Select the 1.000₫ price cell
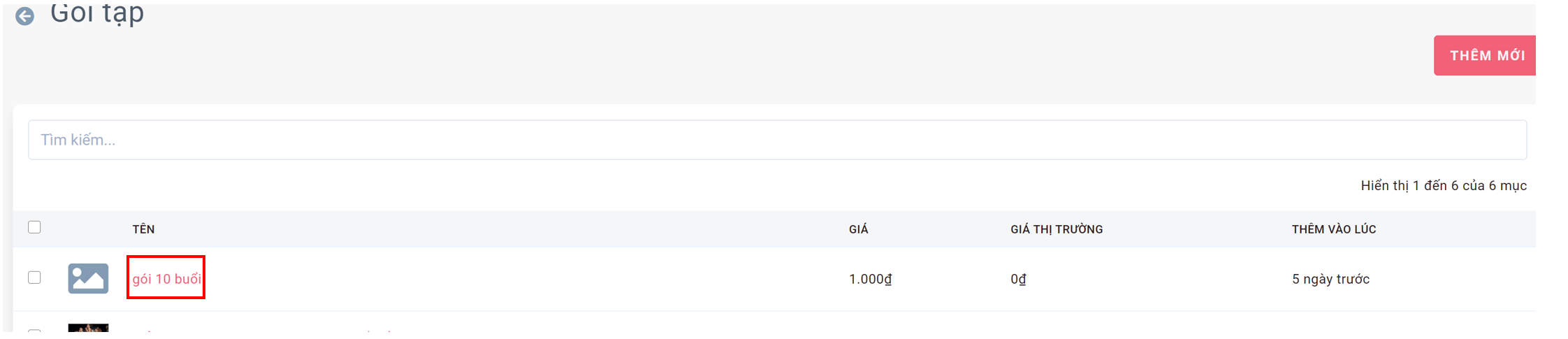The width and height of the screenshot is (1568, 339). pyautogui.click(x=871, y=279)
